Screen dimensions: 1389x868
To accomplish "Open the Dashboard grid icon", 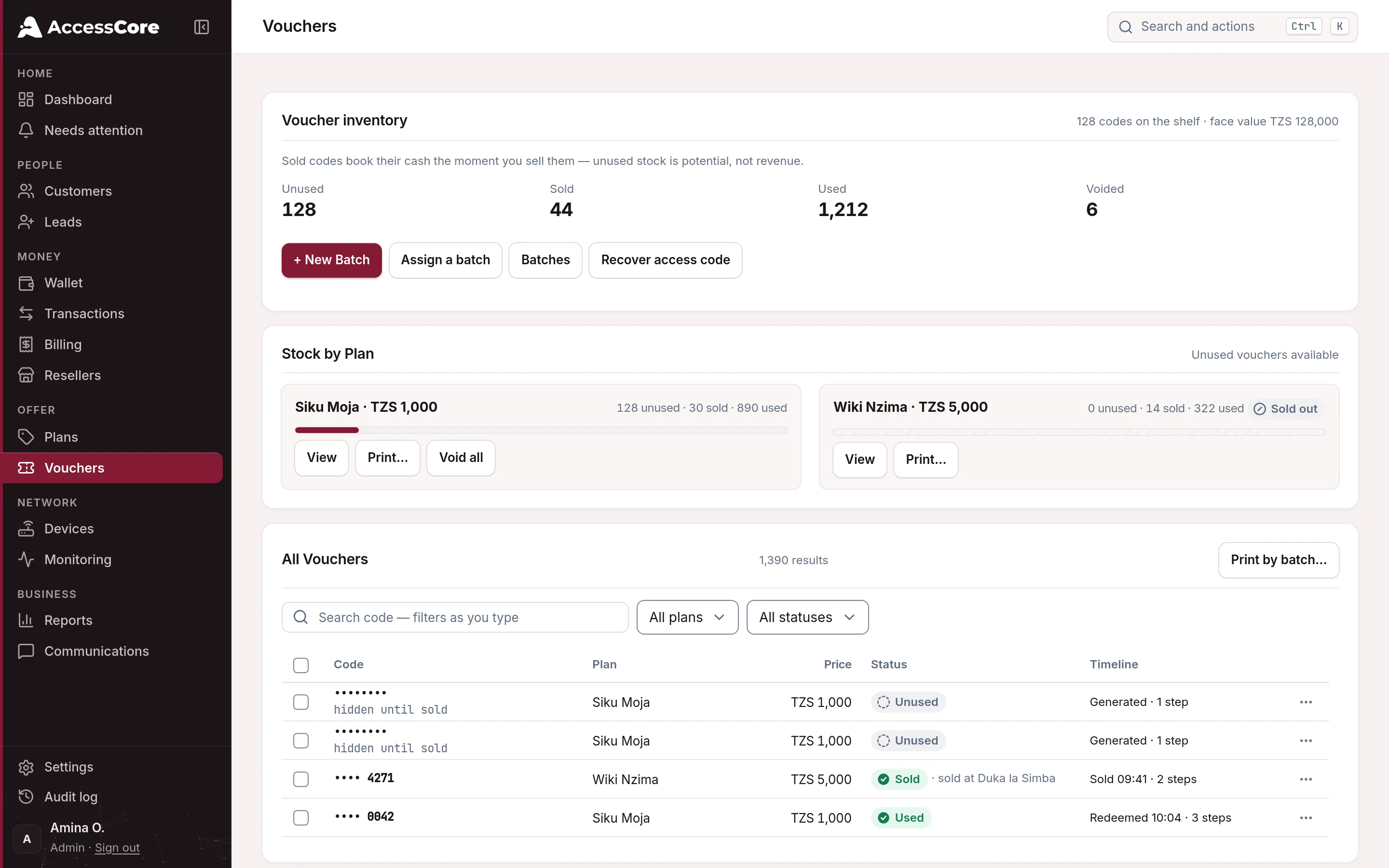I will click(26, 99).
